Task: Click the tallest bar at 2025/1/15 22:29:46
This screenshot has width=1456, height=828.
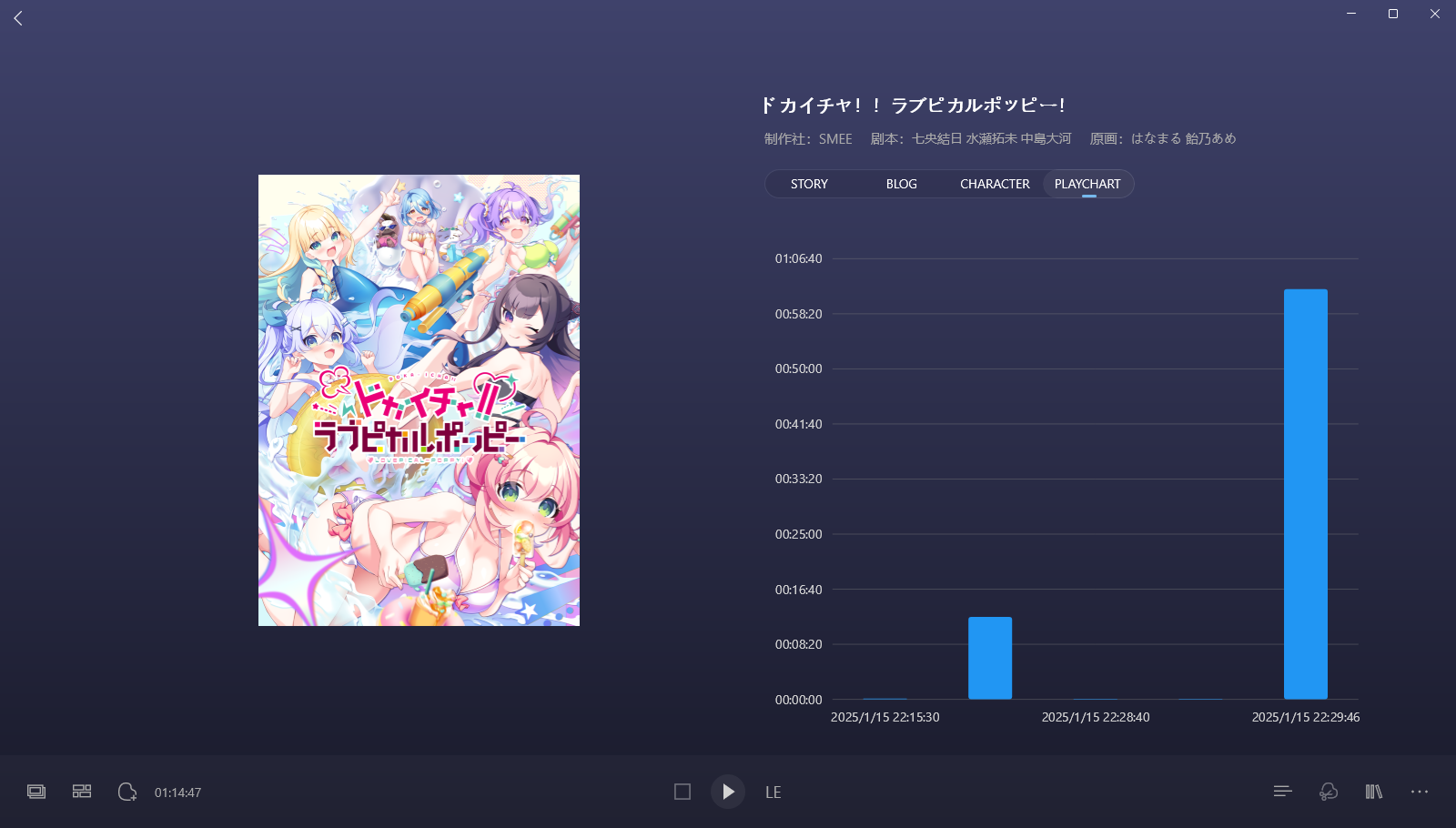Action: tap(1305, 494)
